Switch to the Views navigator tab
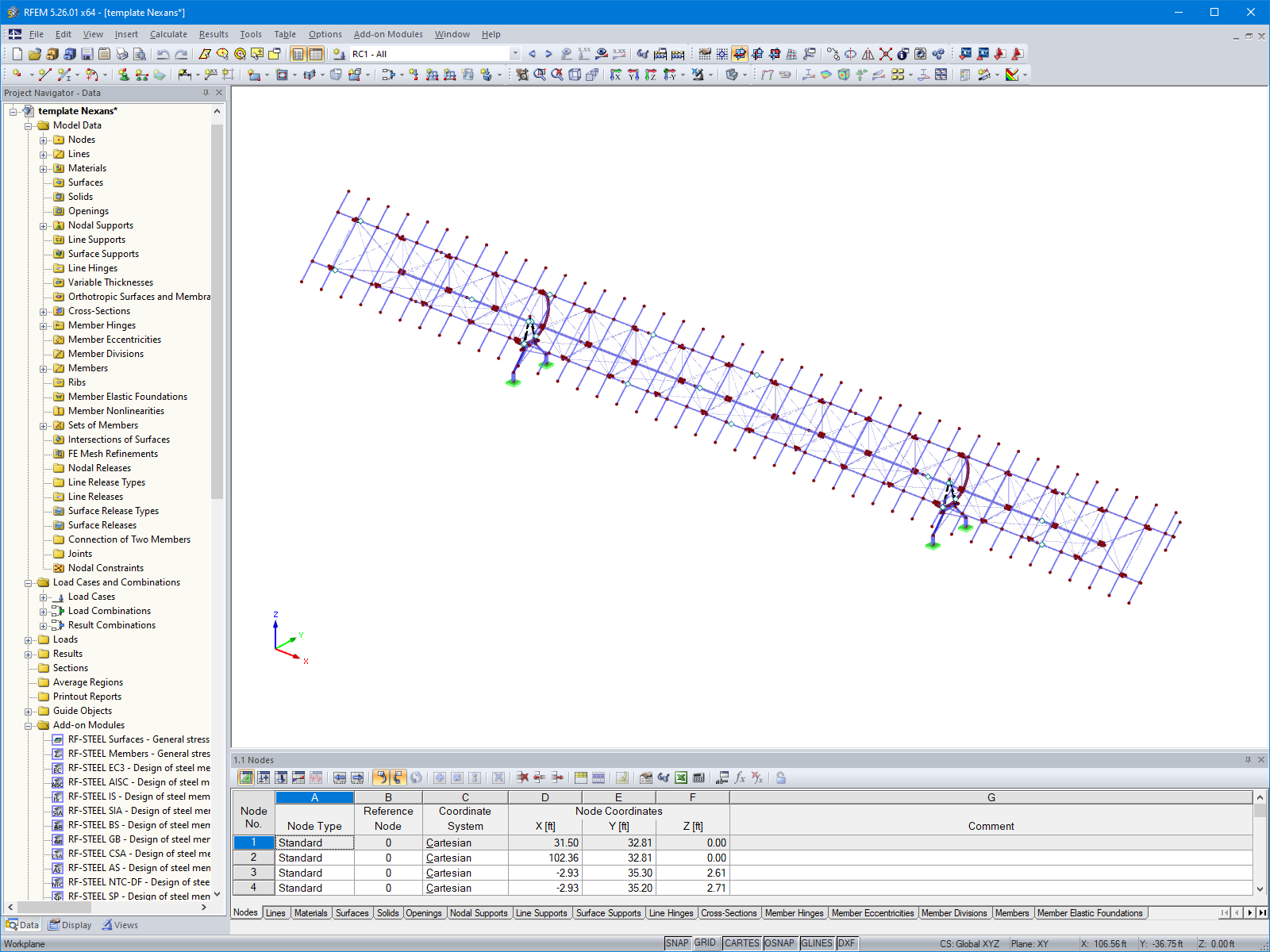1270x952 pixels. (120, 925)
